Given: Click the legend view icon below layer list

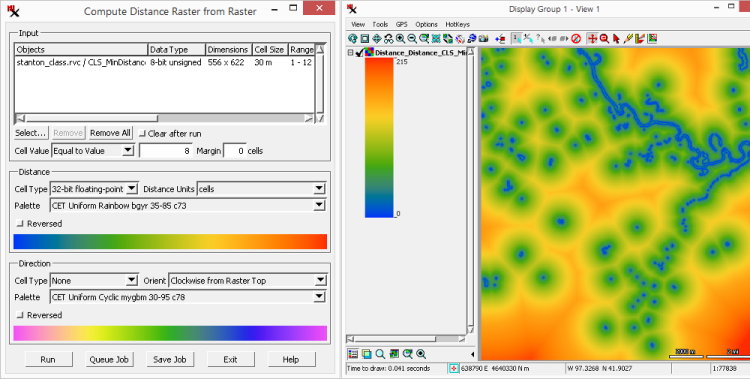Looking at the screenshot, I should pyautogui.click(x=353, y=354).
